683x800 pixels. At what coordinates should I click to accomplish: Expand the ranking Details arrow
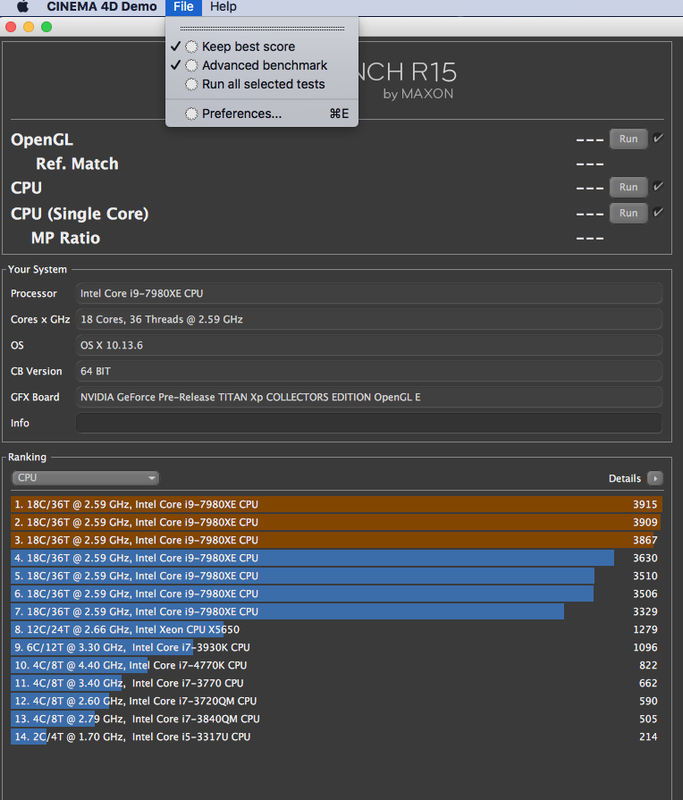pyautogui.click(x=655, y=478)
